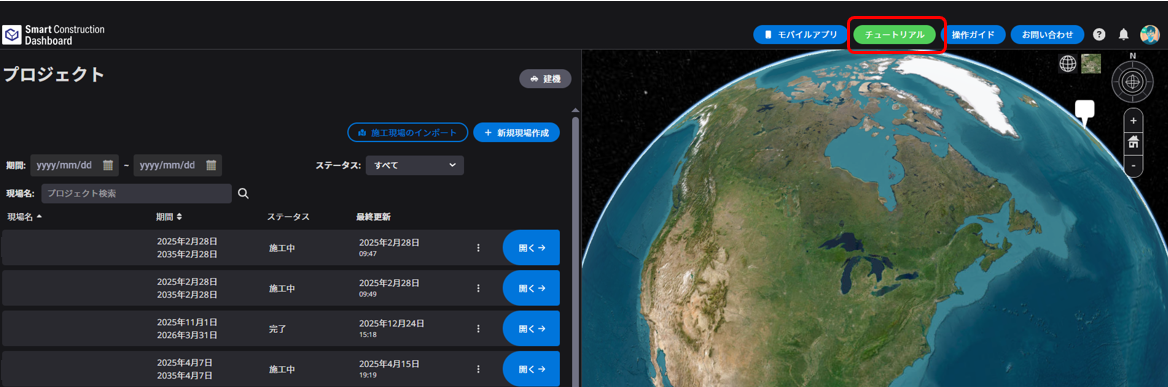This screenshot has height=387, width=1168.
Task: Click the 建機 button
Action: pyautogui.click(x=545, y=79)
